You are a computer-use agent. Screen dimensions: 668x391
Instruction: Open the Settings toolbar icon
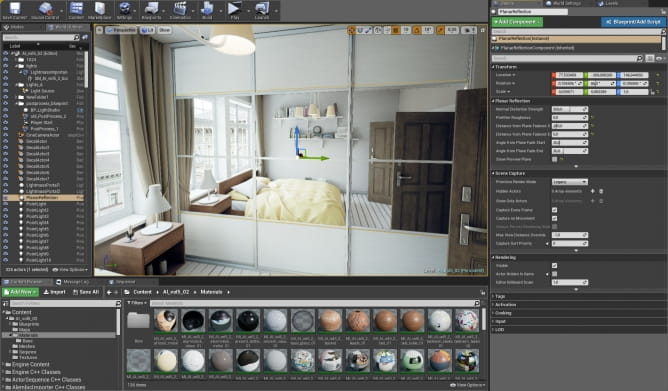click(x=124, y=9)
